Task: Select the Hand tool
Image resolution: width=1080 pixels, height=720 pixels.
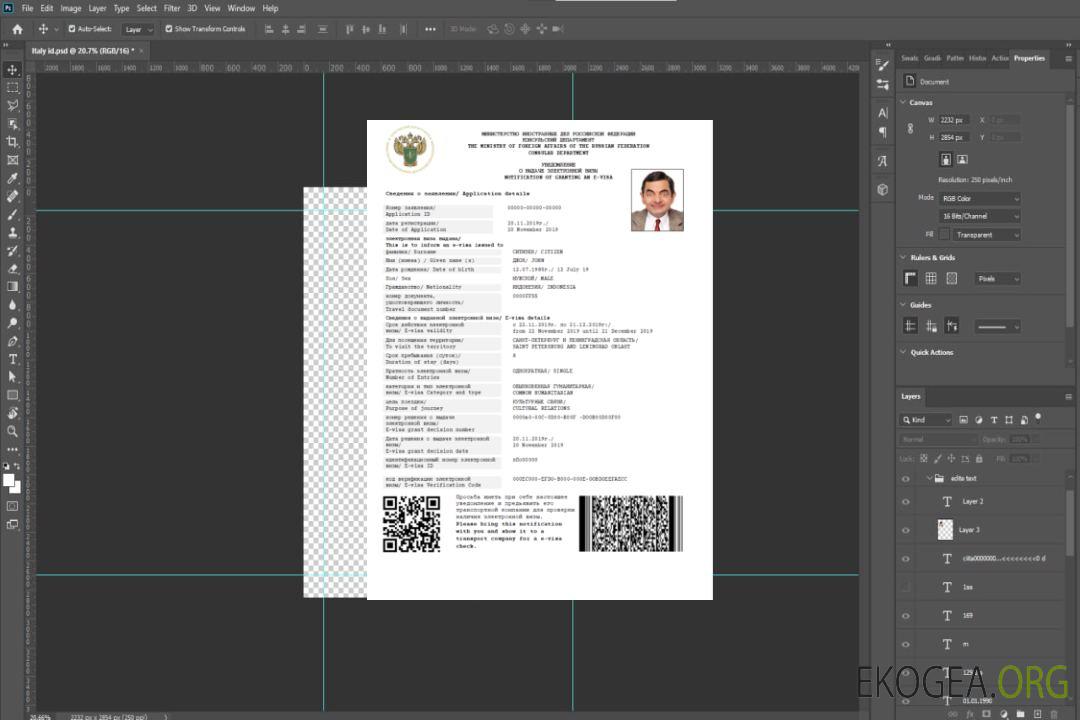Action: click(12, 413)
